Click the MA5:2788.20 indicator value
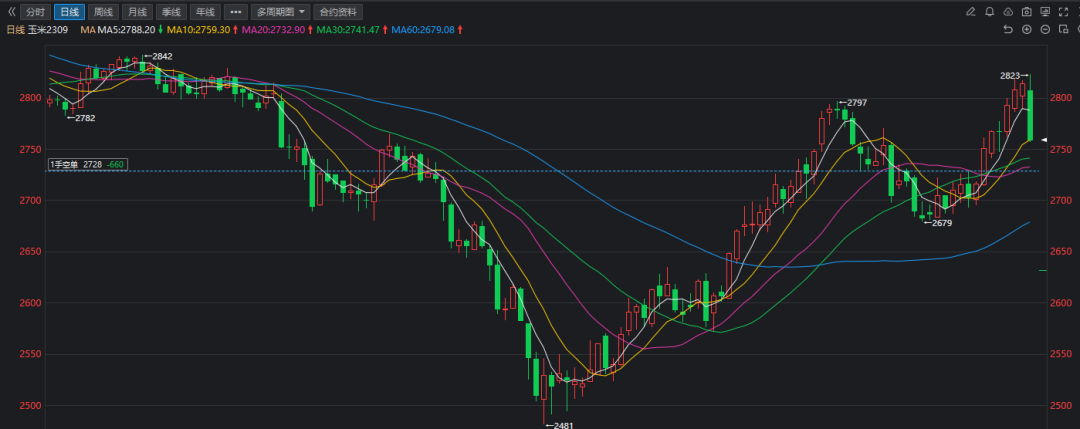This screenshot has width=1080, height=429. coord(126,30)
